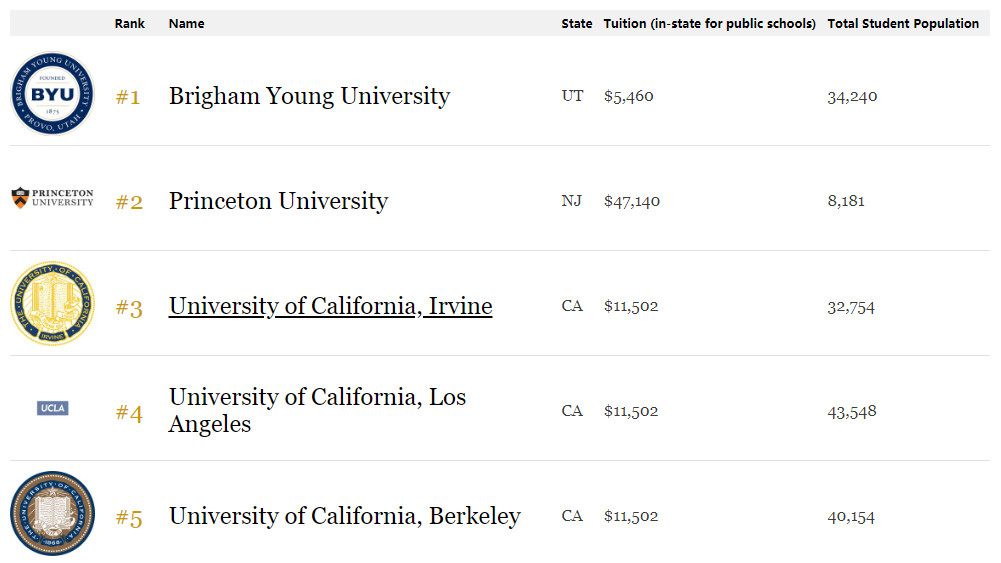
Task: Open the University of California, Irvine link
Action: tap(331, 306)
